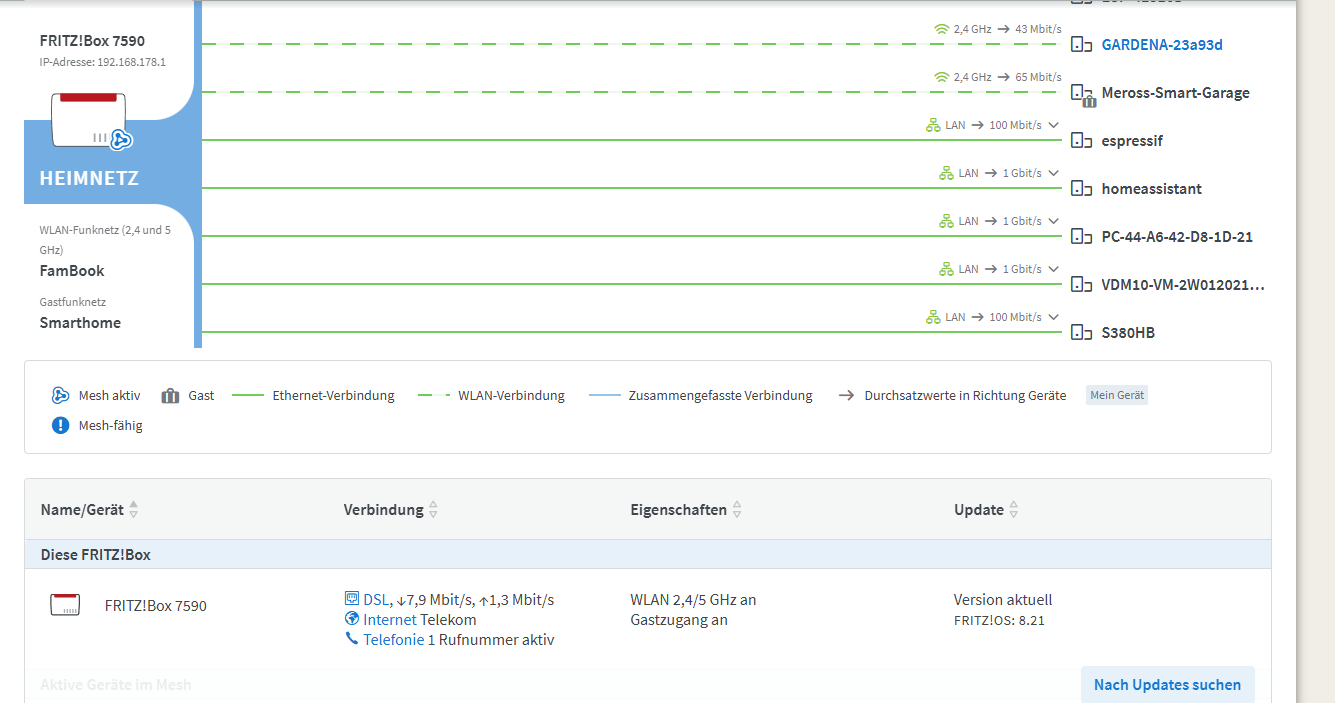Click the FRITZ!Box icon in the table row
This screenshot has height=703, width=1335.
[x=65, y=604]
